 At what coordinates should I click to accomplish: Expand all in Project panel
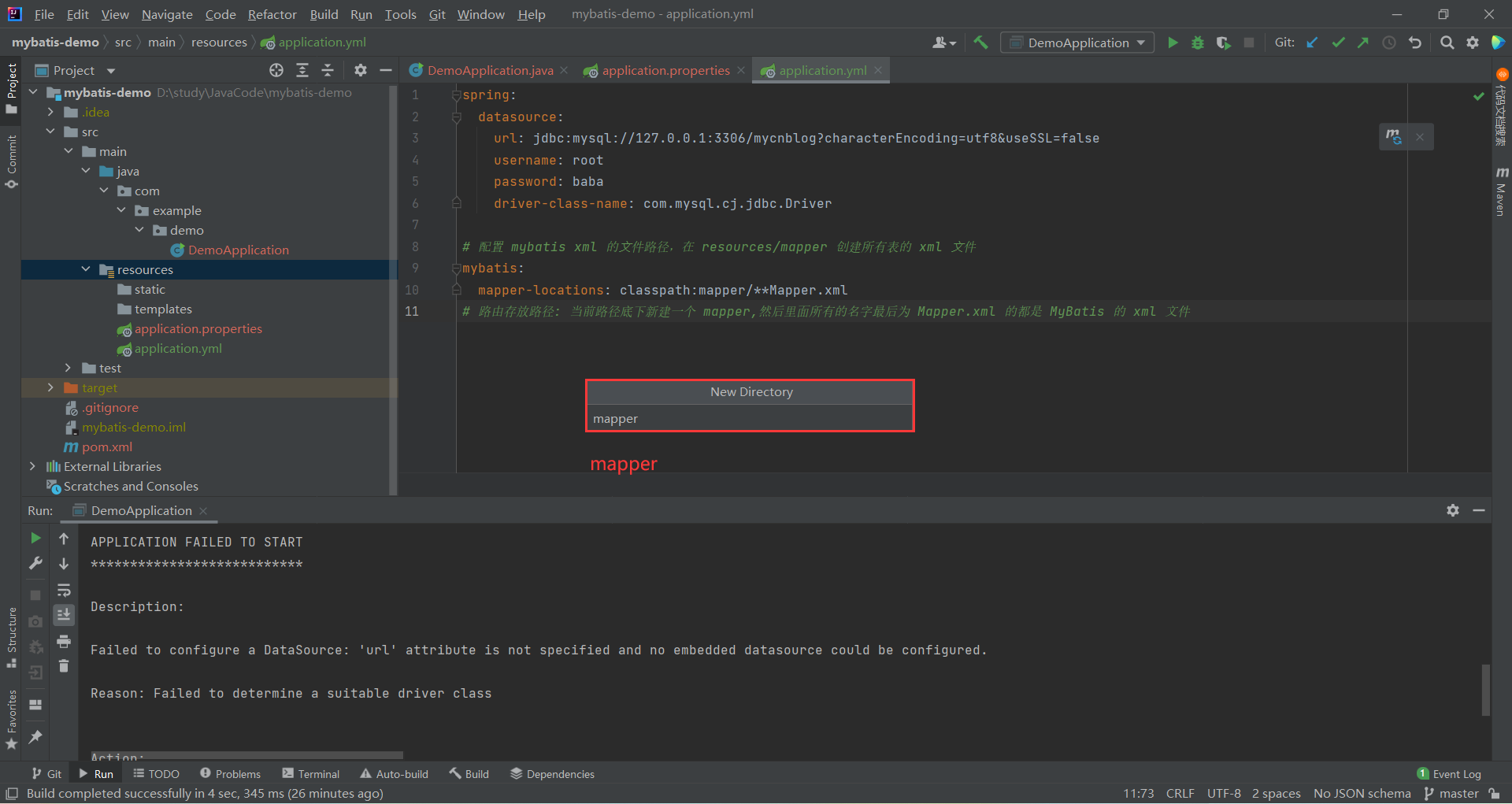302,70
